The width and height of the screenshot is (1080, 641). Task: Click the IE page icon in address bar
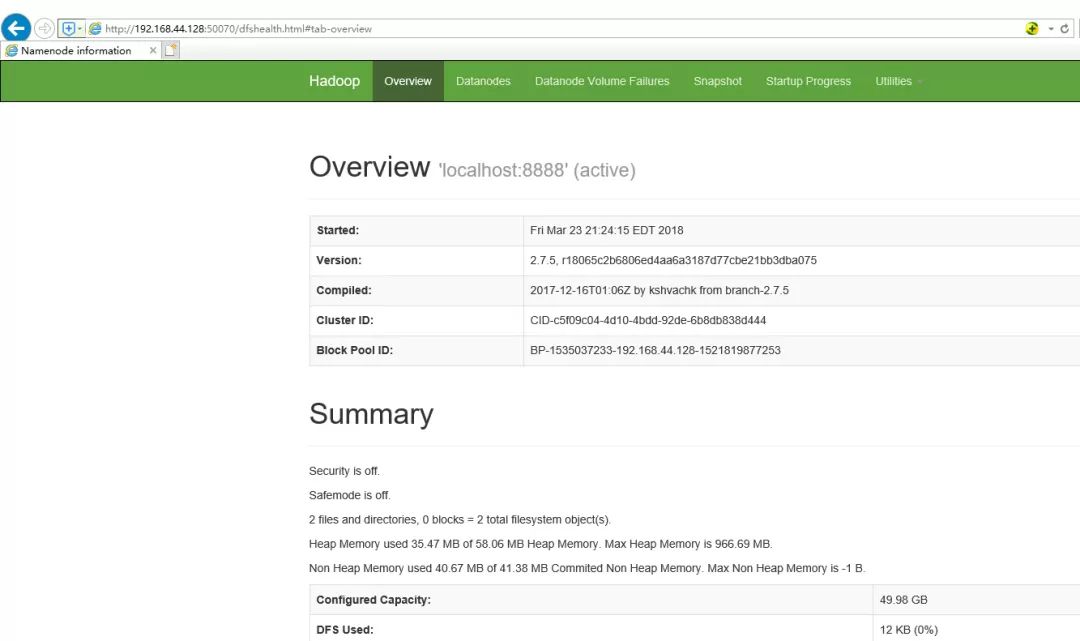coord(95,28)
